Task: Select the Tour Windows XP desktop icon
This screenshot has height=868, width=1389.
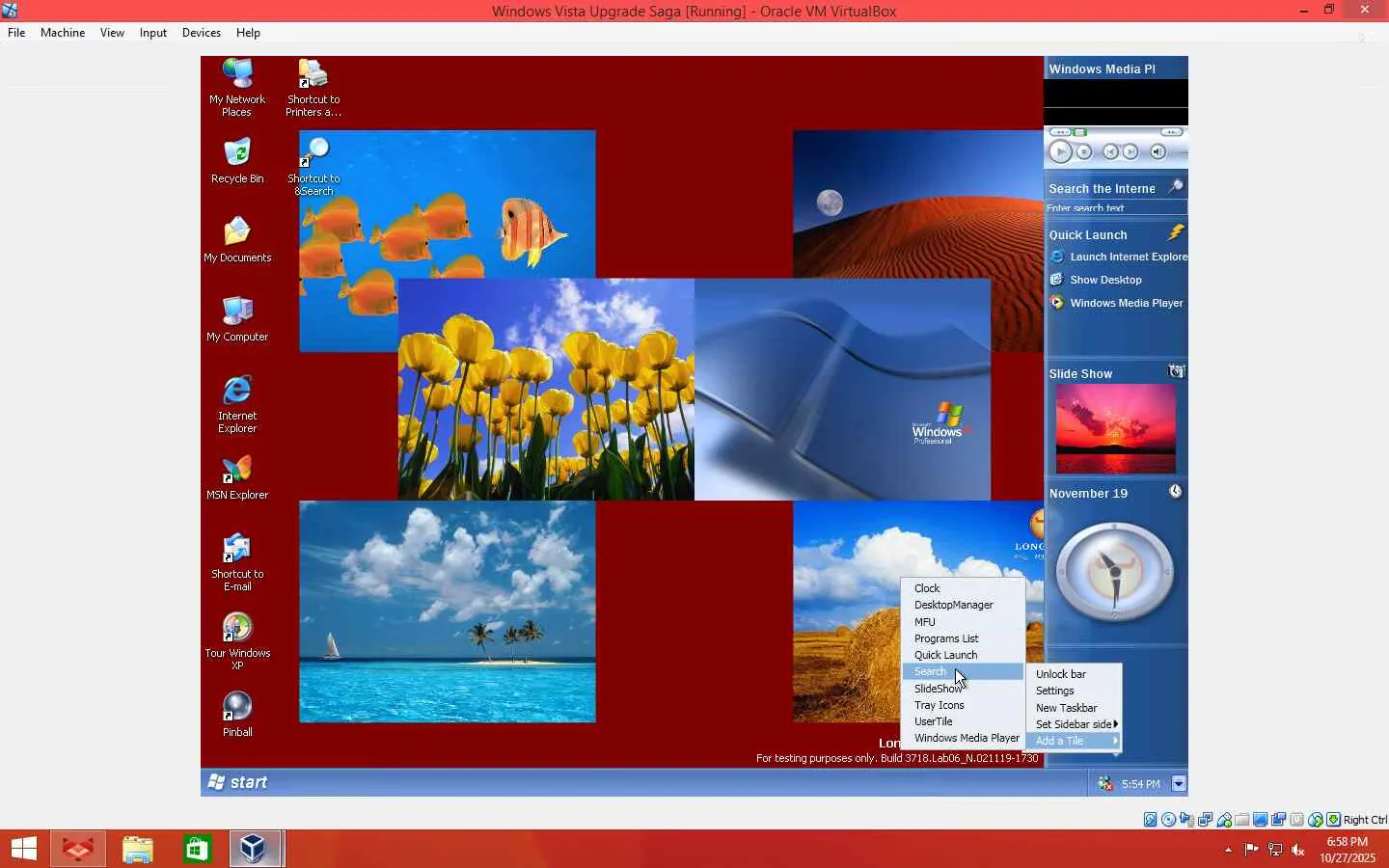Action: pyautogui.click(x=237, y=641)
